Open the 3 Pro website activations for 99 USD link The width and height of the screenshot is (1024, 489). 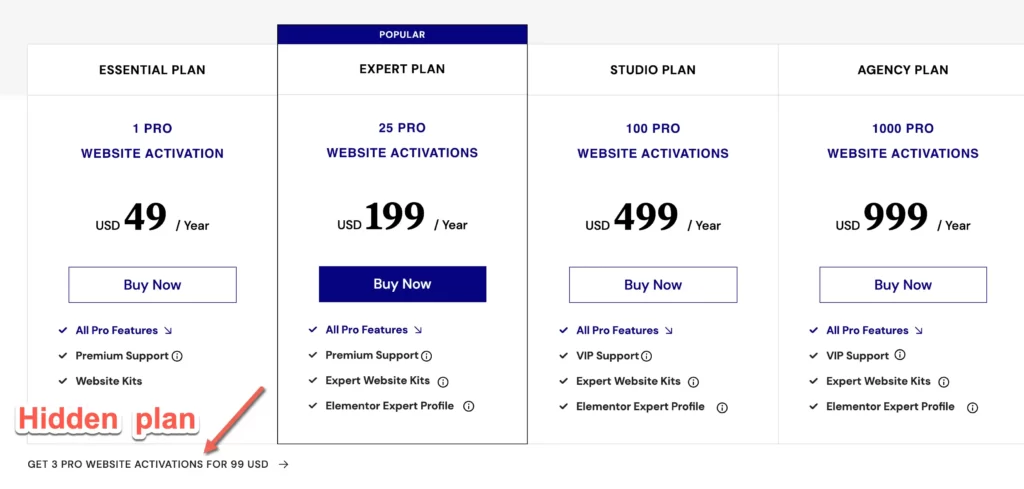coord(158,465)
